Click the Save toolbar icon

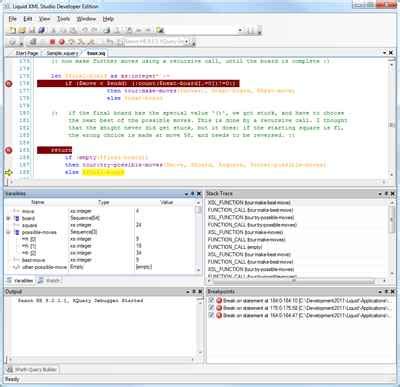(32, 30)
